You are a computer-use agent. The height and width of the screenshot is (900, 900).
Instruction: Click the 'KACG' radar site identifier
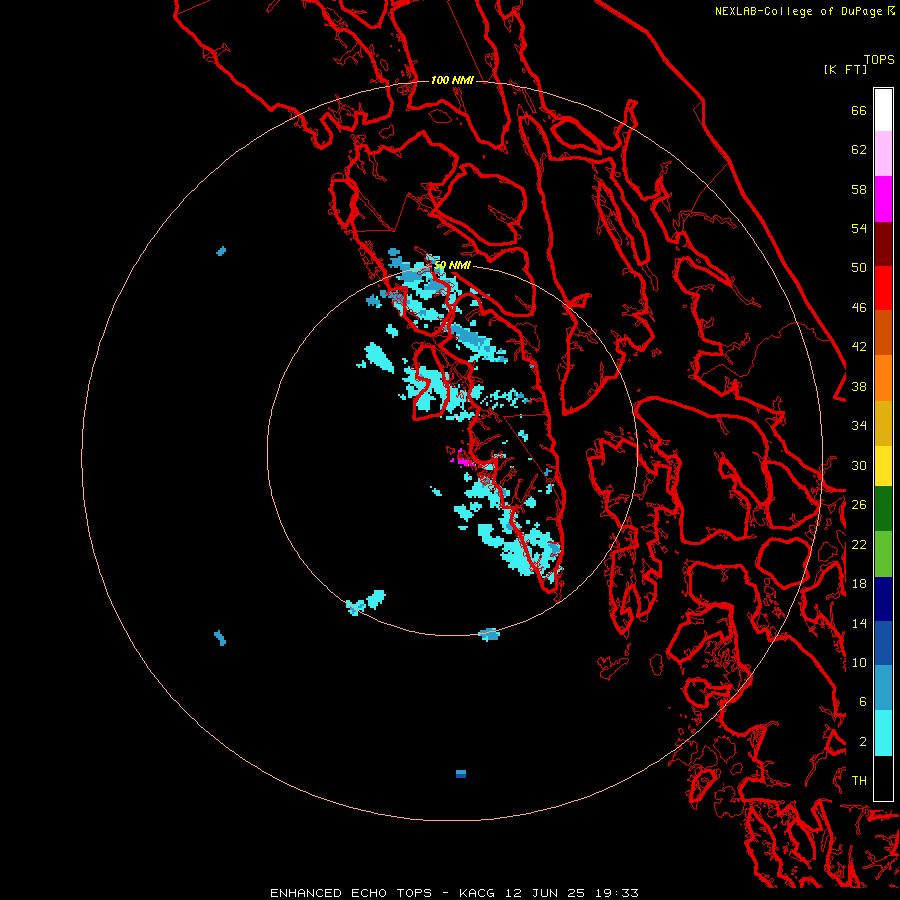(x=476, y=893)
